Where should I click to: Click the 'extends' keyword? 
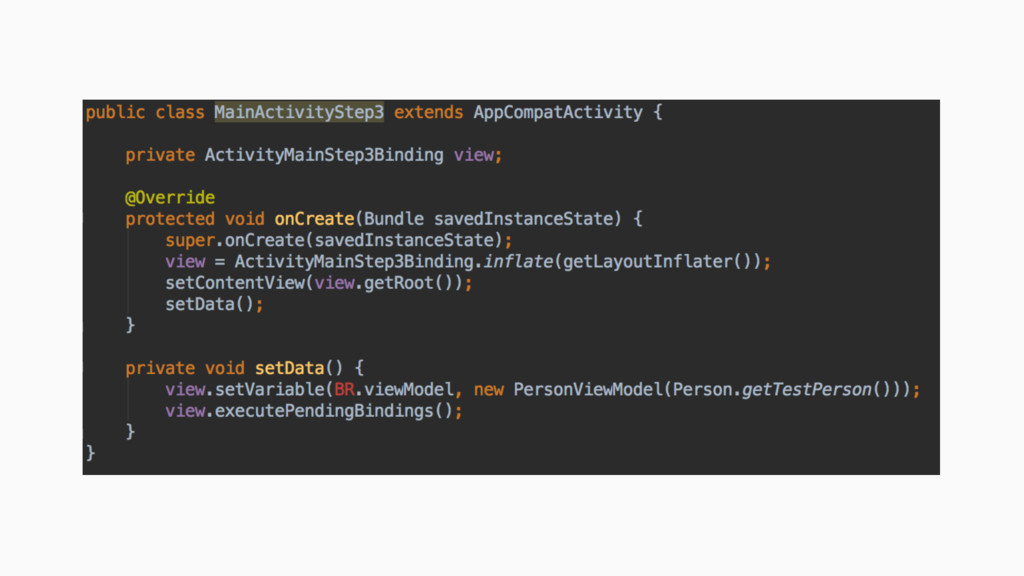coord(428,112)
